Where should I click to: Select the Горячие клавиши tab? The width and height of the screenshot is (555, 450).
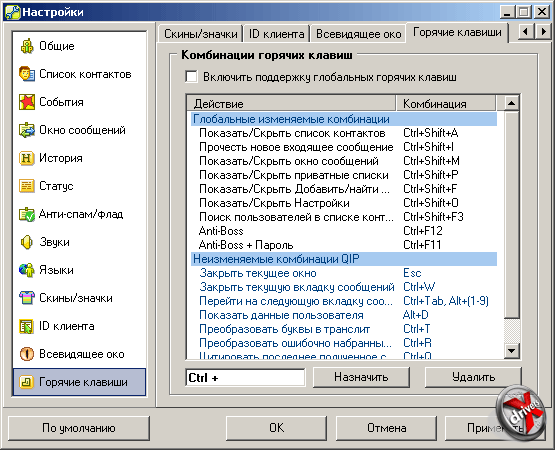click(x=457, y=33)
